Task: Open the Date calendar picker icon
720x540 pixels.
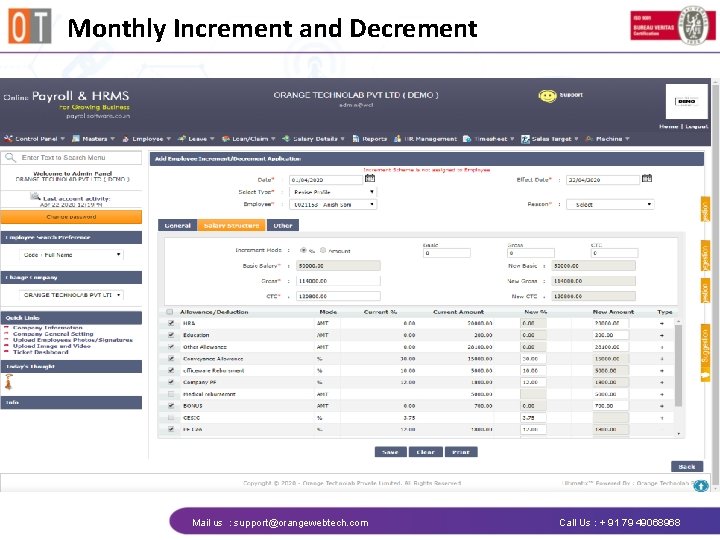Action: [x=370, y=178]
